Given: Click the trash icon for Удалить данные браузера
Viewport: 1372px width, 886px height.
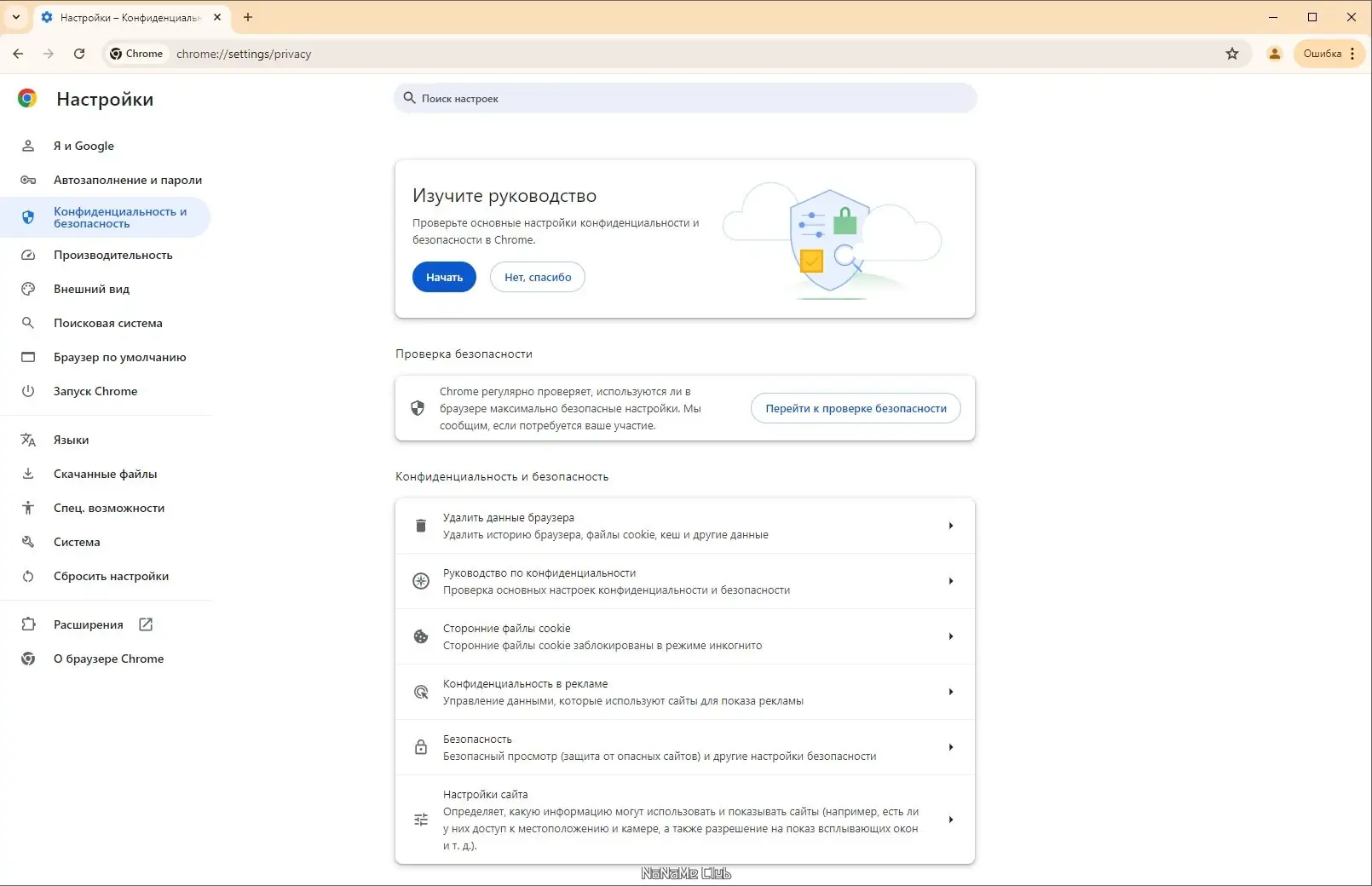Looking at the screenshot, I should 420,526.
